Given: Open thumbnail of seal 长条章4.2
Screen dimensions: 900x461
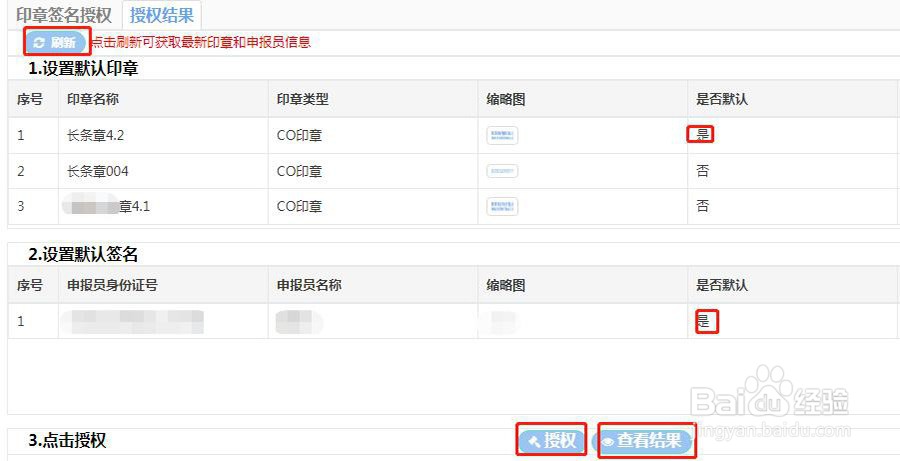Looking at the screenshot, I should (502, 135).
